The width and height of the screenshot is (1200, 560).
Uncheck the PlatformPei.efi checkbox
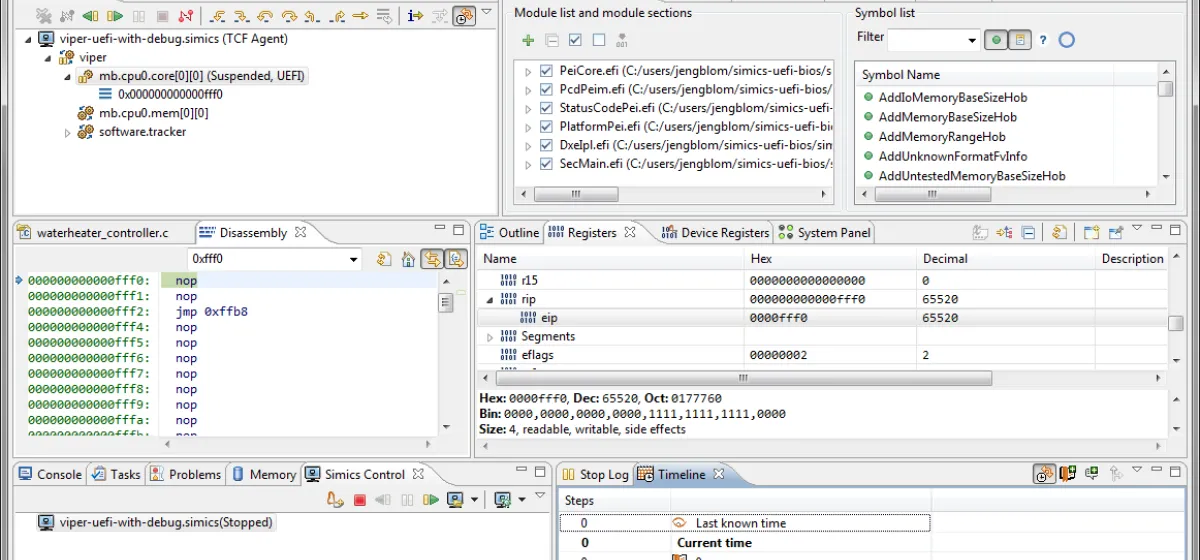click(x=546, y=127)
